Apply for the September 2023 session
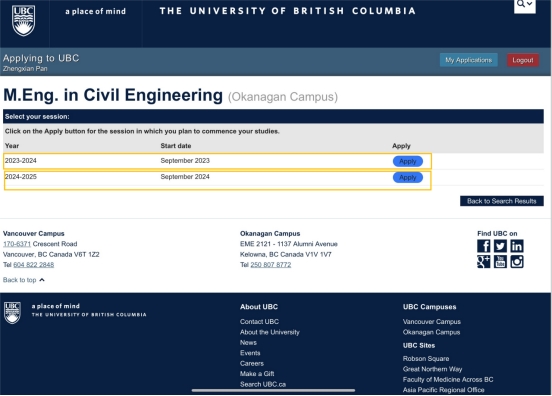Image resolution: width=552 pixels, height=396 pixels. click(x=408, y=161)
